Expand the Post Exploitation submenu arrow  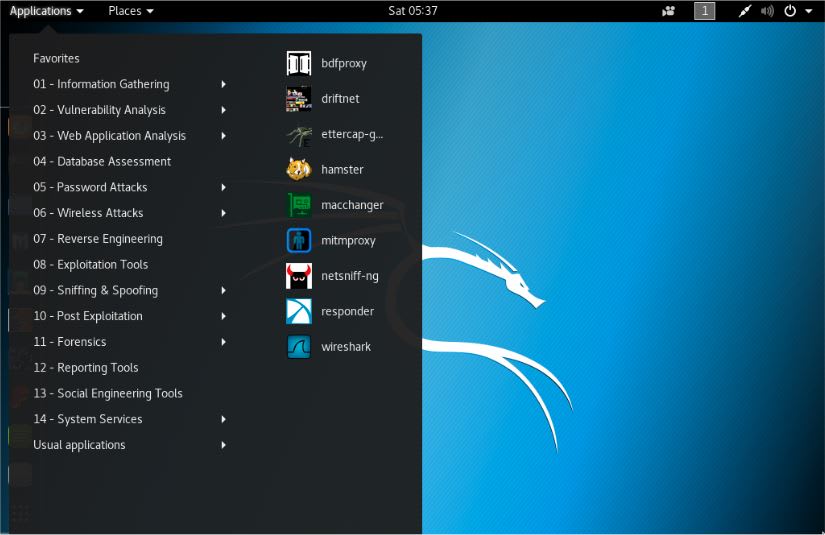[224, 316]
